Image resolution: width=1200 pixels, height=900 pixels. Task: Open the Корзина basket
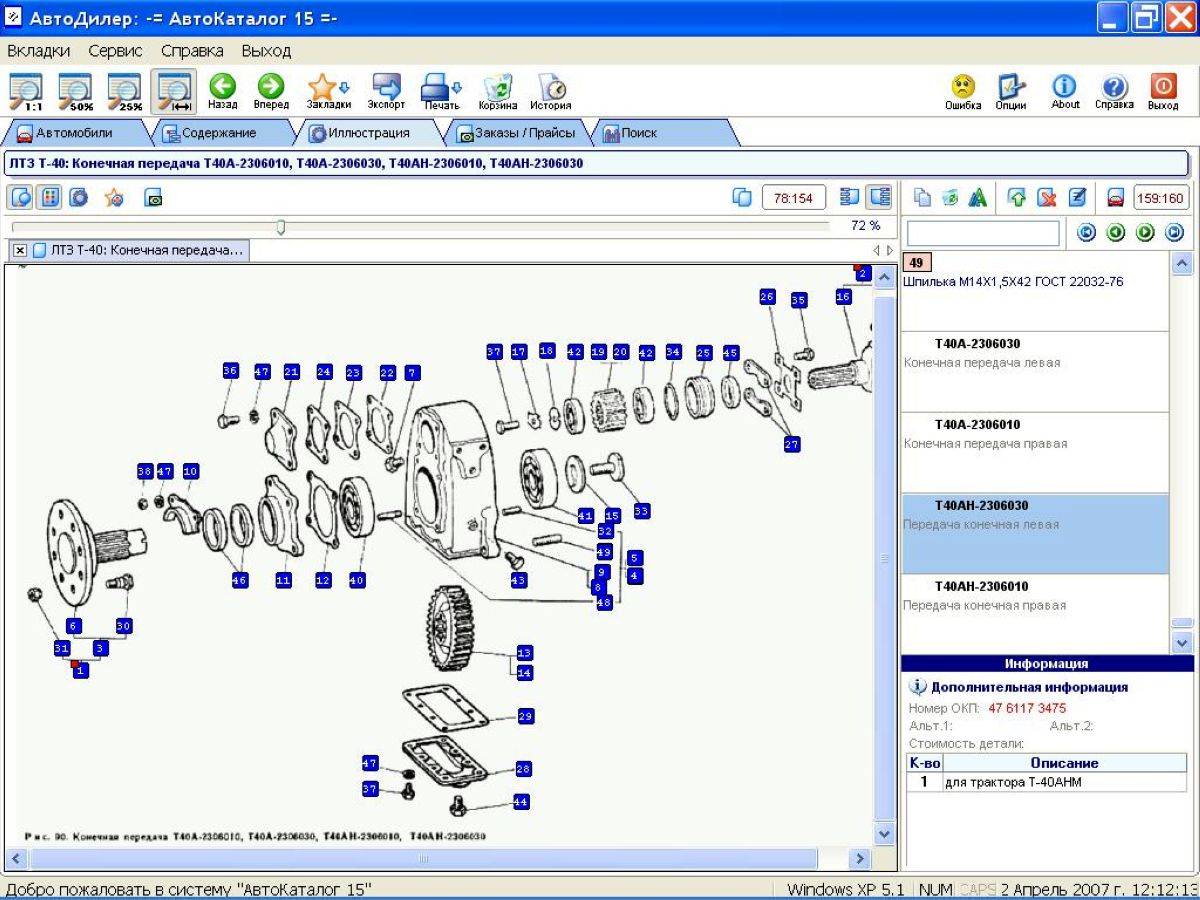[497, 91]
